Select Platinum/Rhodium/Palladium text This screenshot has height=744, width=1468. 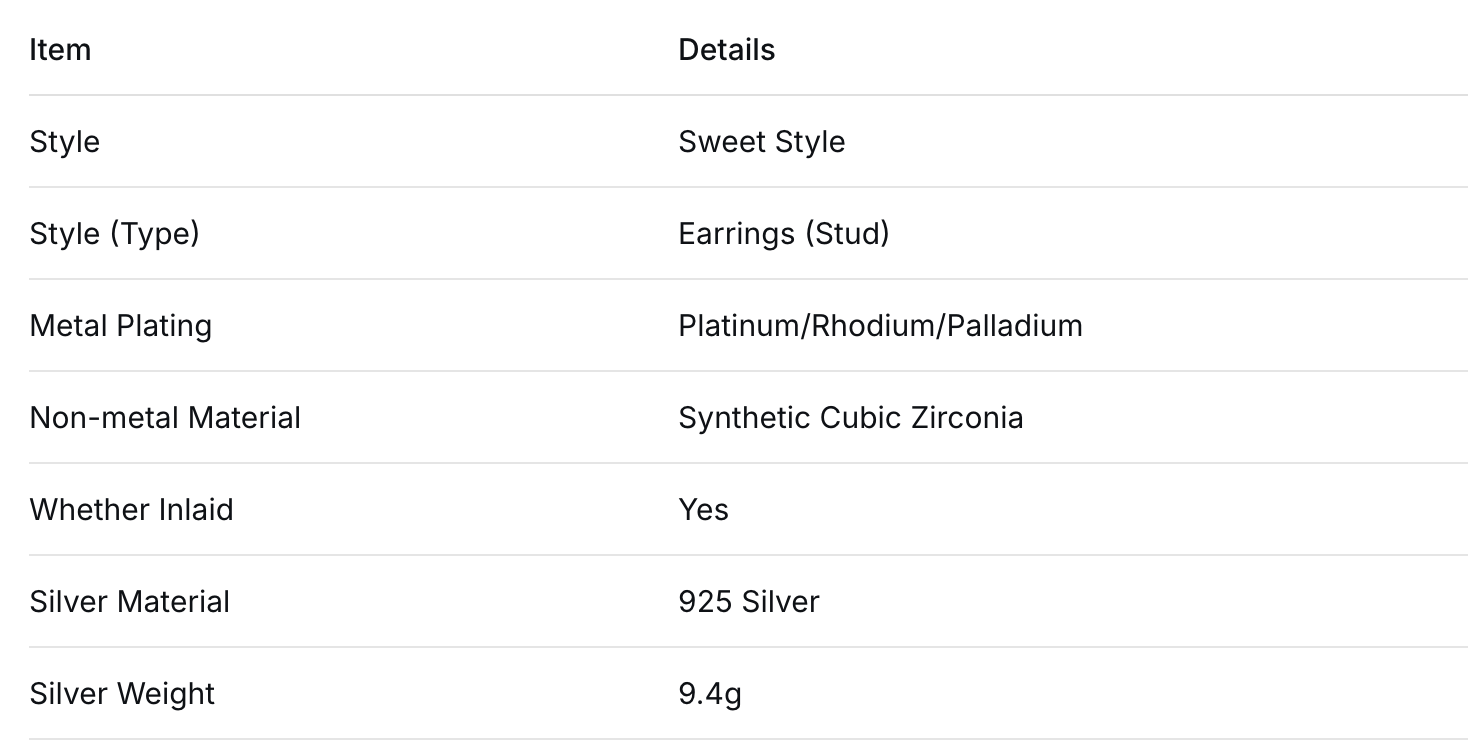pos(880,325)
